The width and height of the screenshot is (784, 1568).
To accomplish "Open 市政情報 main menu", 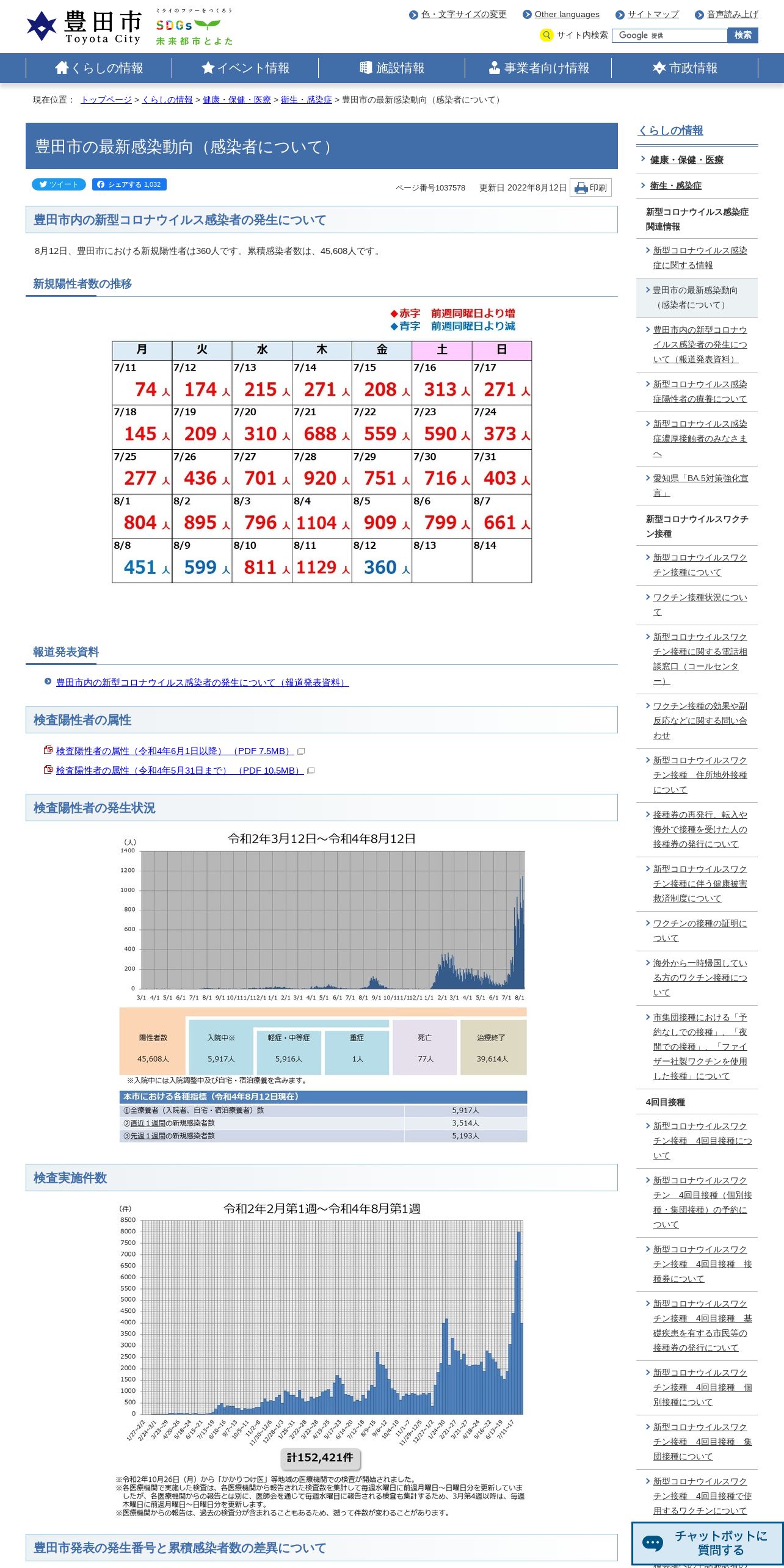I will click(685, 68).
